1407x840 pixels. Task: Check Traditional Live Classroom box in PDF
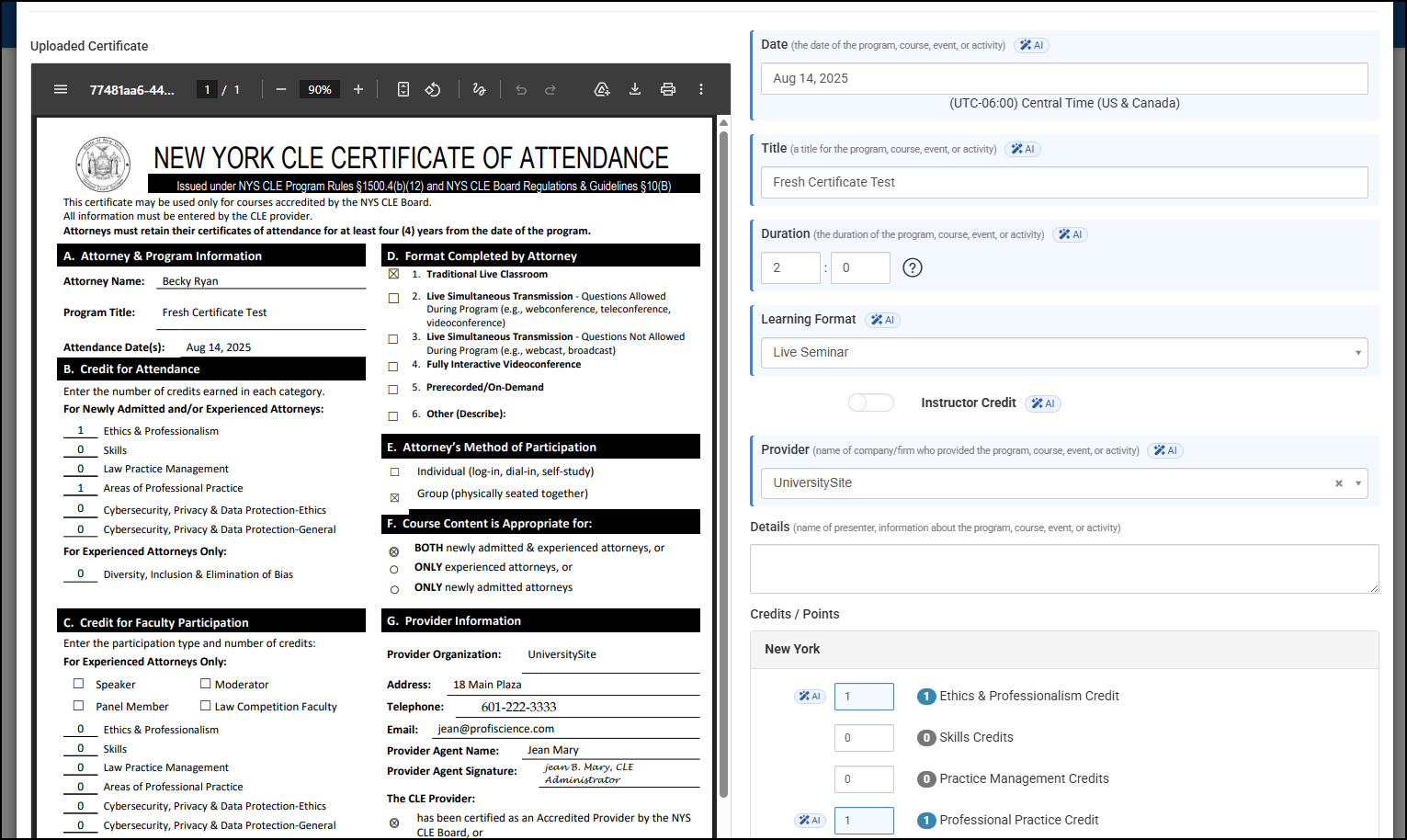point(393,274)
